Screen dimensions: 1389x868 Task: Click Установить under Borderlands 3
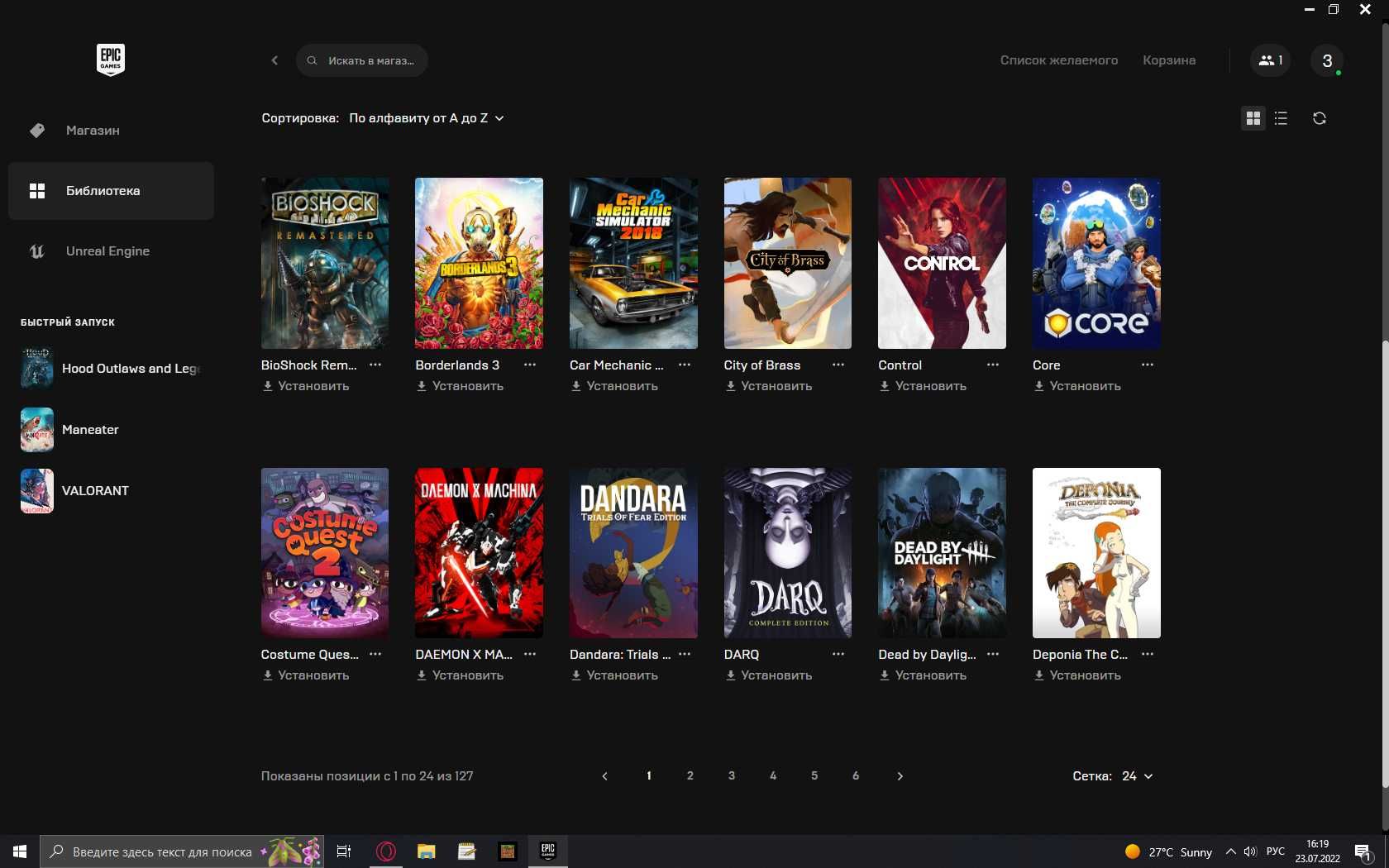click(460, 386)
